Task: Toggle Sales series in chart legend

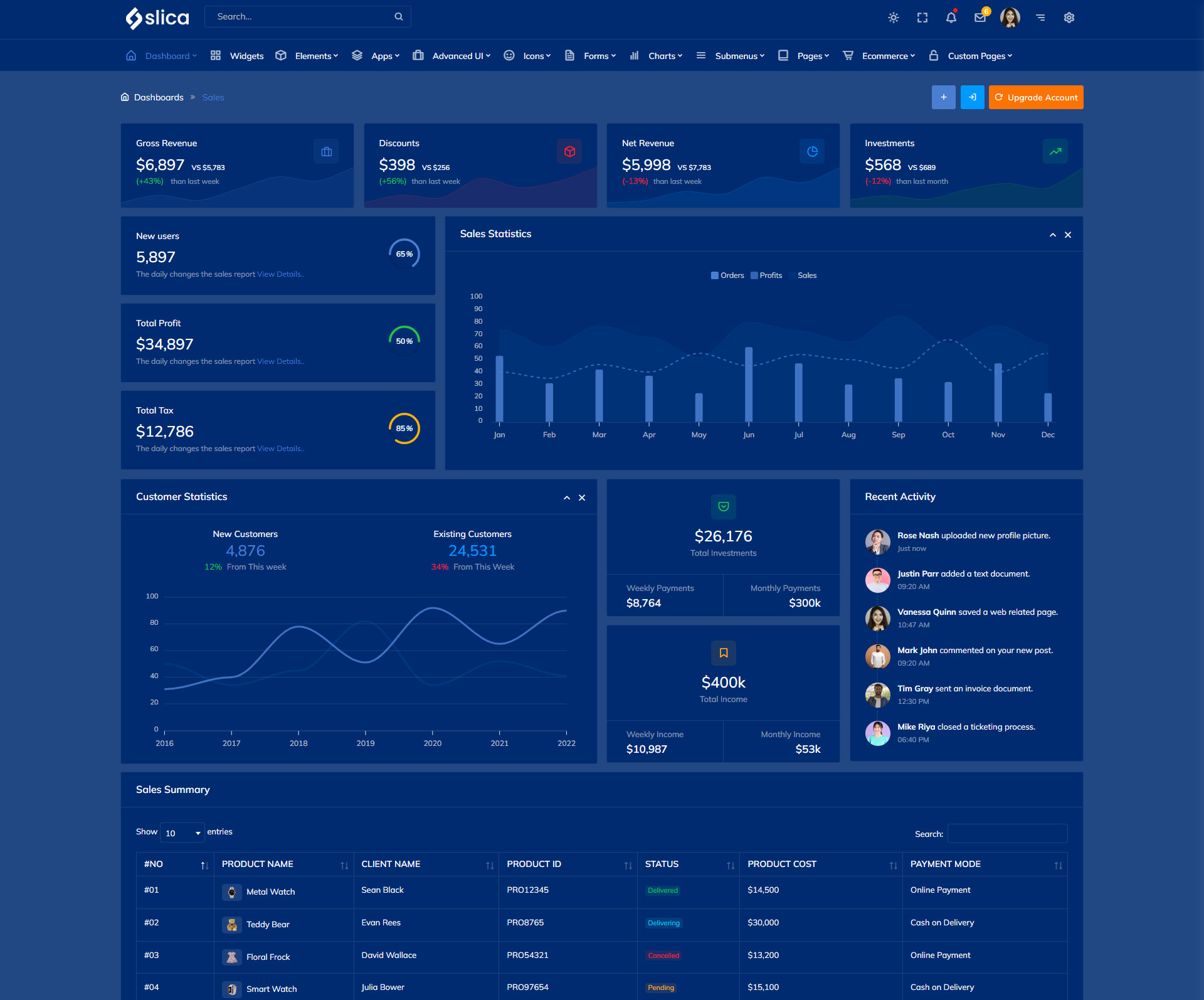Action: (806, 275)
